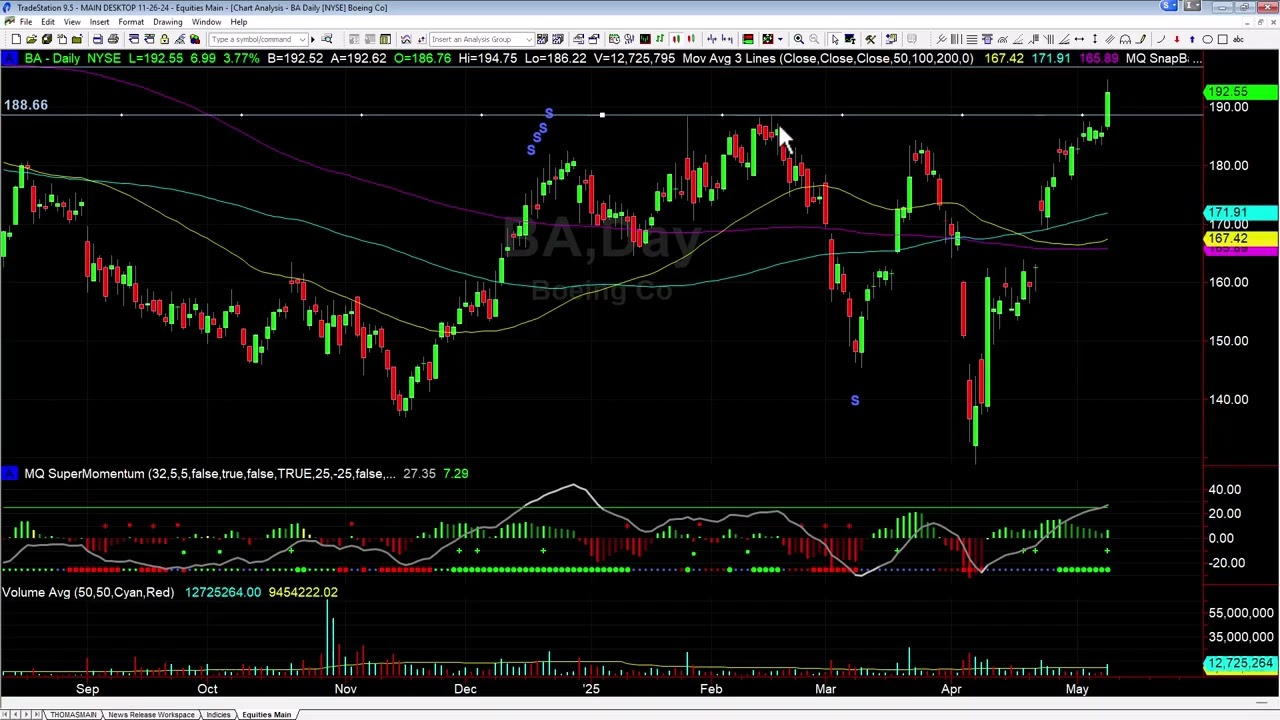Activate the Zoom In magnifier tool
The image size is (1280, 720).
point(799,39)
